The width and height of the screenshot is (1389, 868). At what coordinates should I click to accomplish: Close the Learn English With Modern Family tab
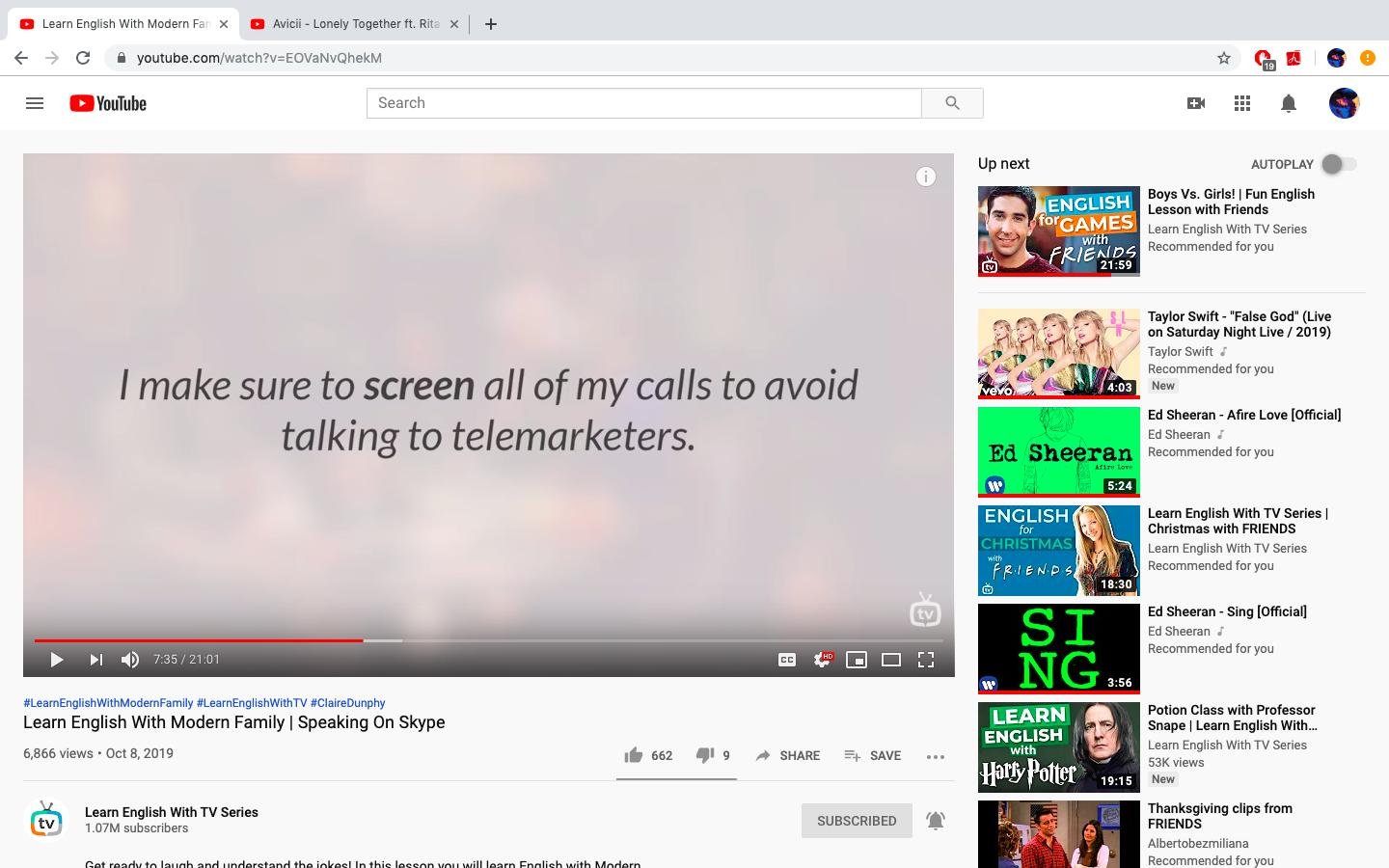coord(224,24)
